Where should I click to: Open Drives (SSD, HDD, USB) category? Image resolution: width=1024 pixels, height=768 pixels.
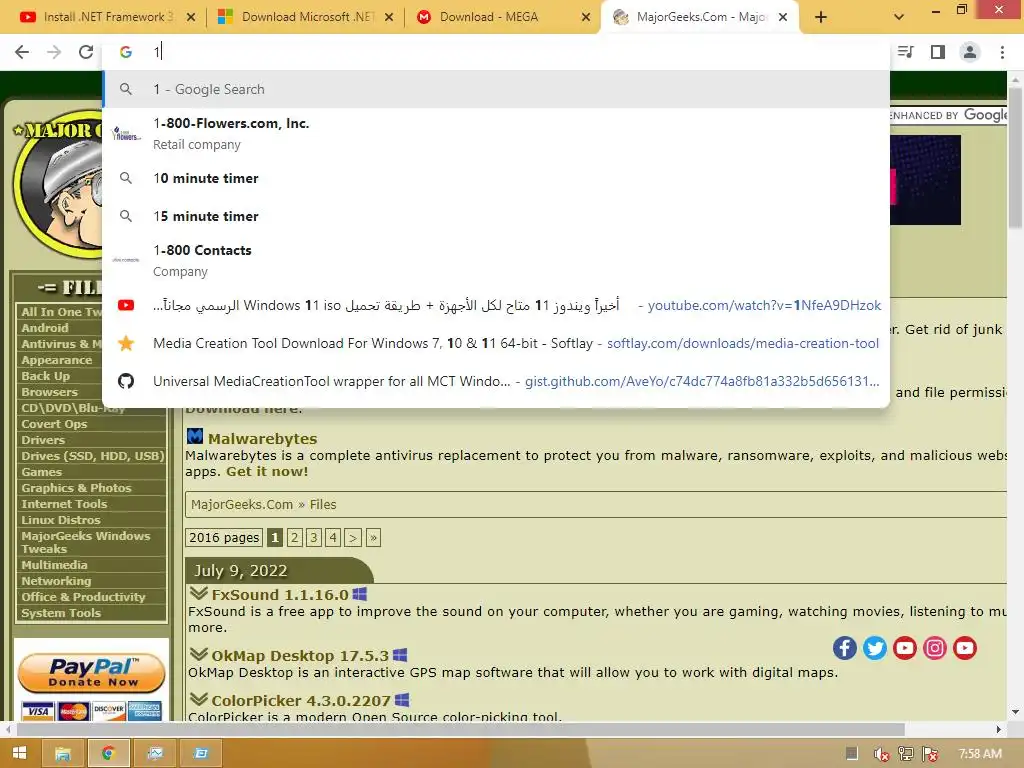click(x=92, y=456)
